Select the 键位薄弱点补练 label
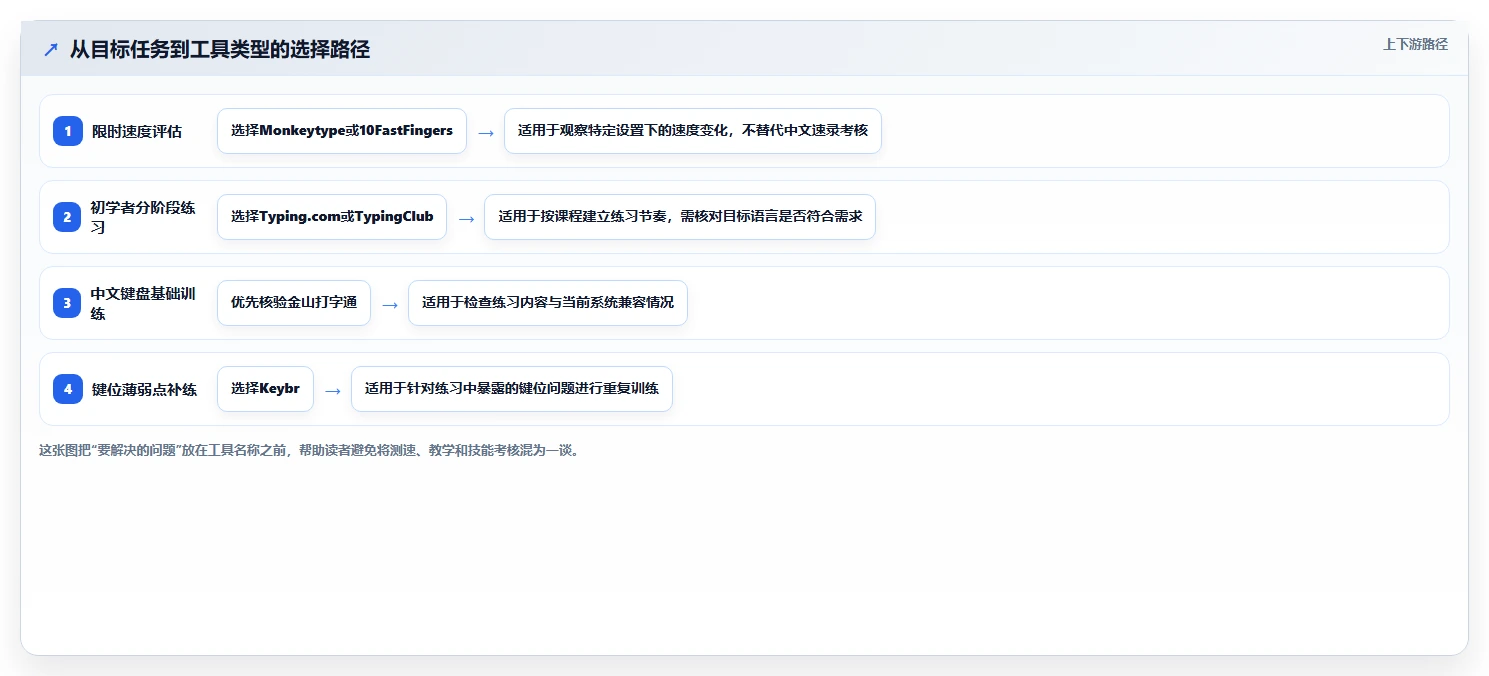The width and height of the screenshot is (1489, 676). pyautogui.click(x=144, y=389)
